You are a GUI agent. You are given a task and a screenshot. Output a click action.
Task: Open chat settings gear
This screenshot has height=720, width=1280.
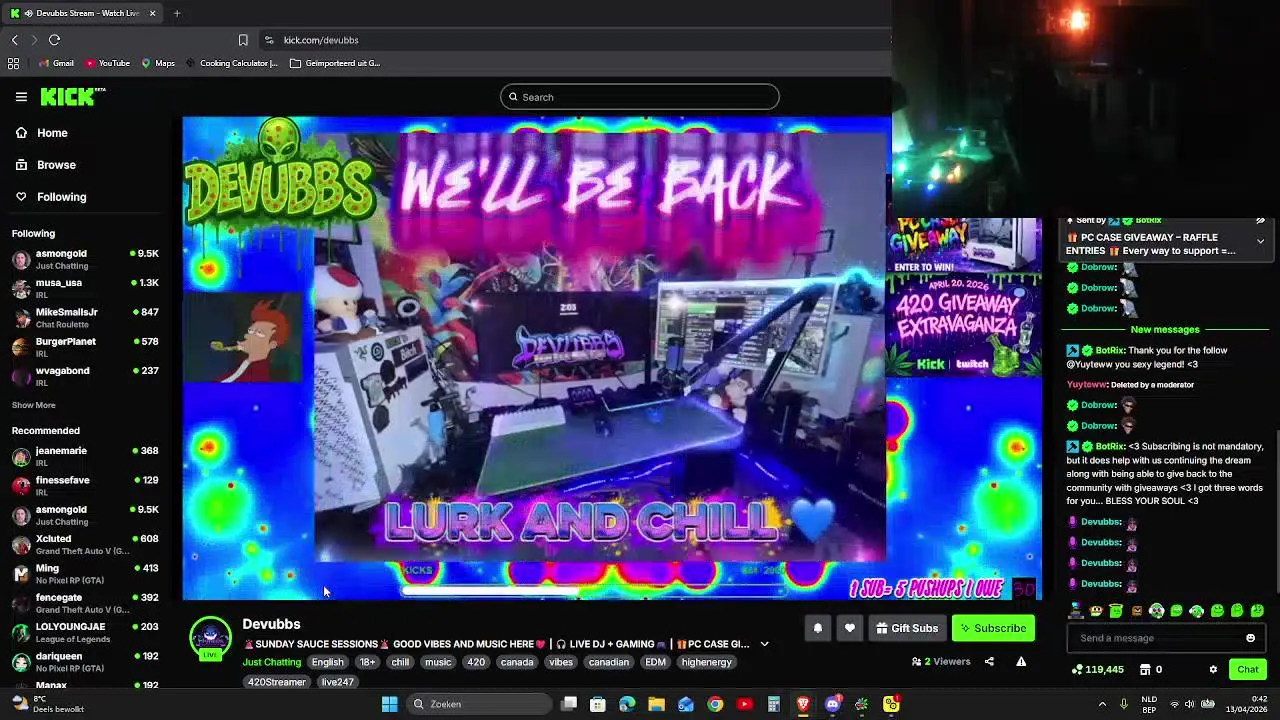click(x=1213, y=670)
